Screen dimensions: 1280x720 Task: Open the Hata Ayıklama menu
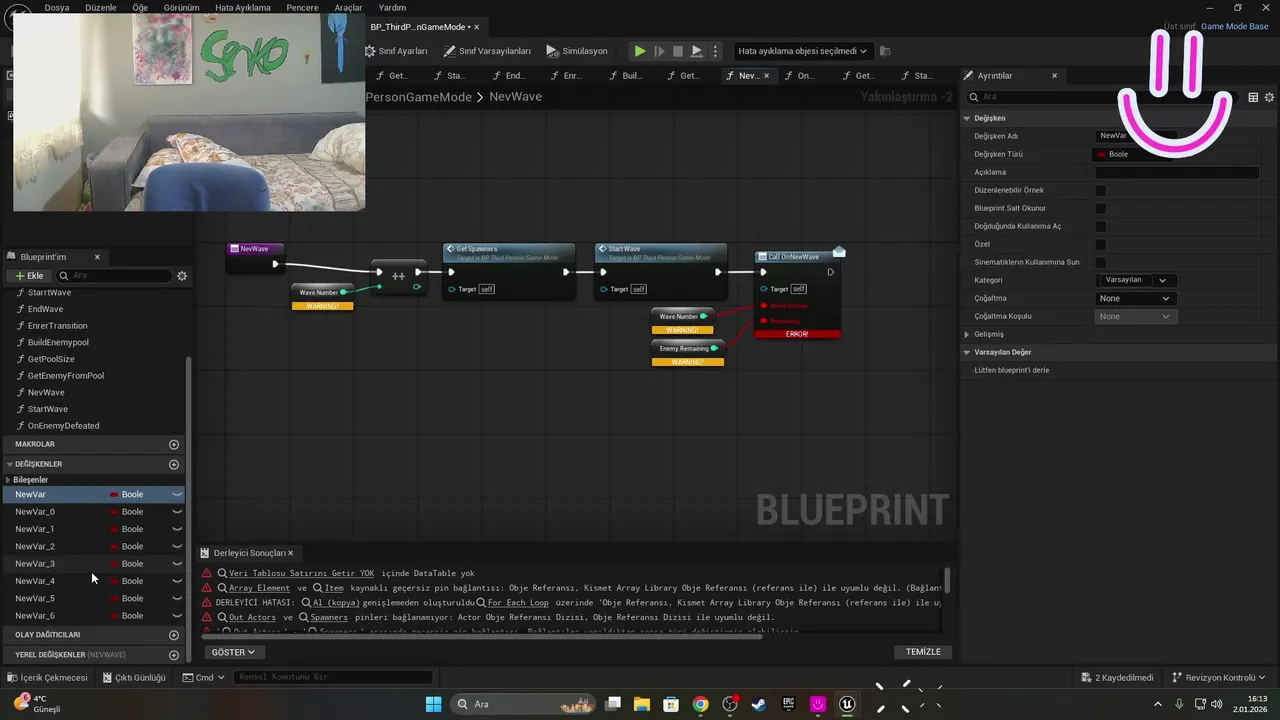[x=243, y=8]
